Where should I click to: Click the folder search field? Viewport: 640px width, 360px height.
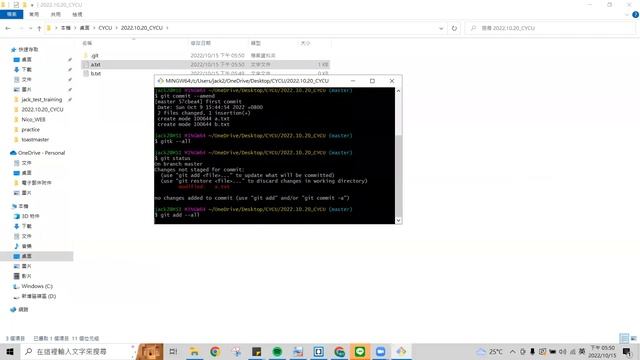point(551,28)
